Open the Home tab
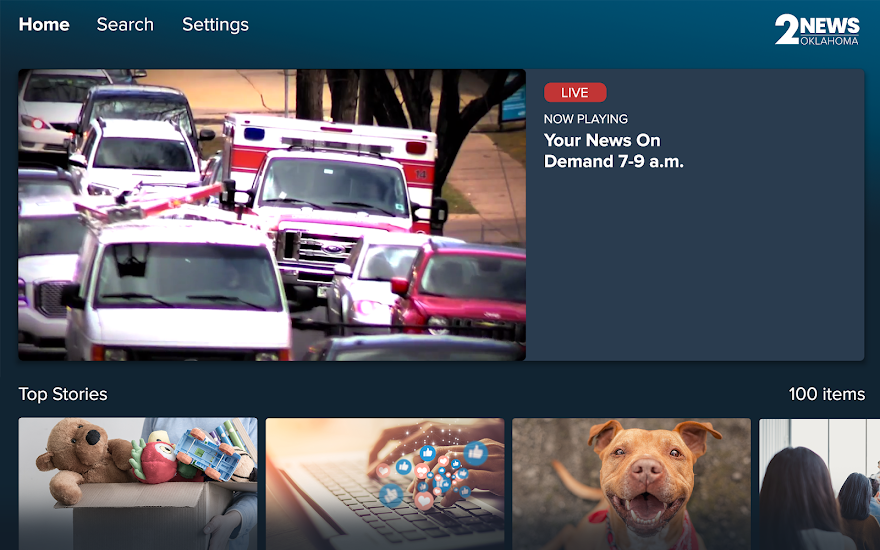This screenshot has height=550, width=880. point(44,25)
